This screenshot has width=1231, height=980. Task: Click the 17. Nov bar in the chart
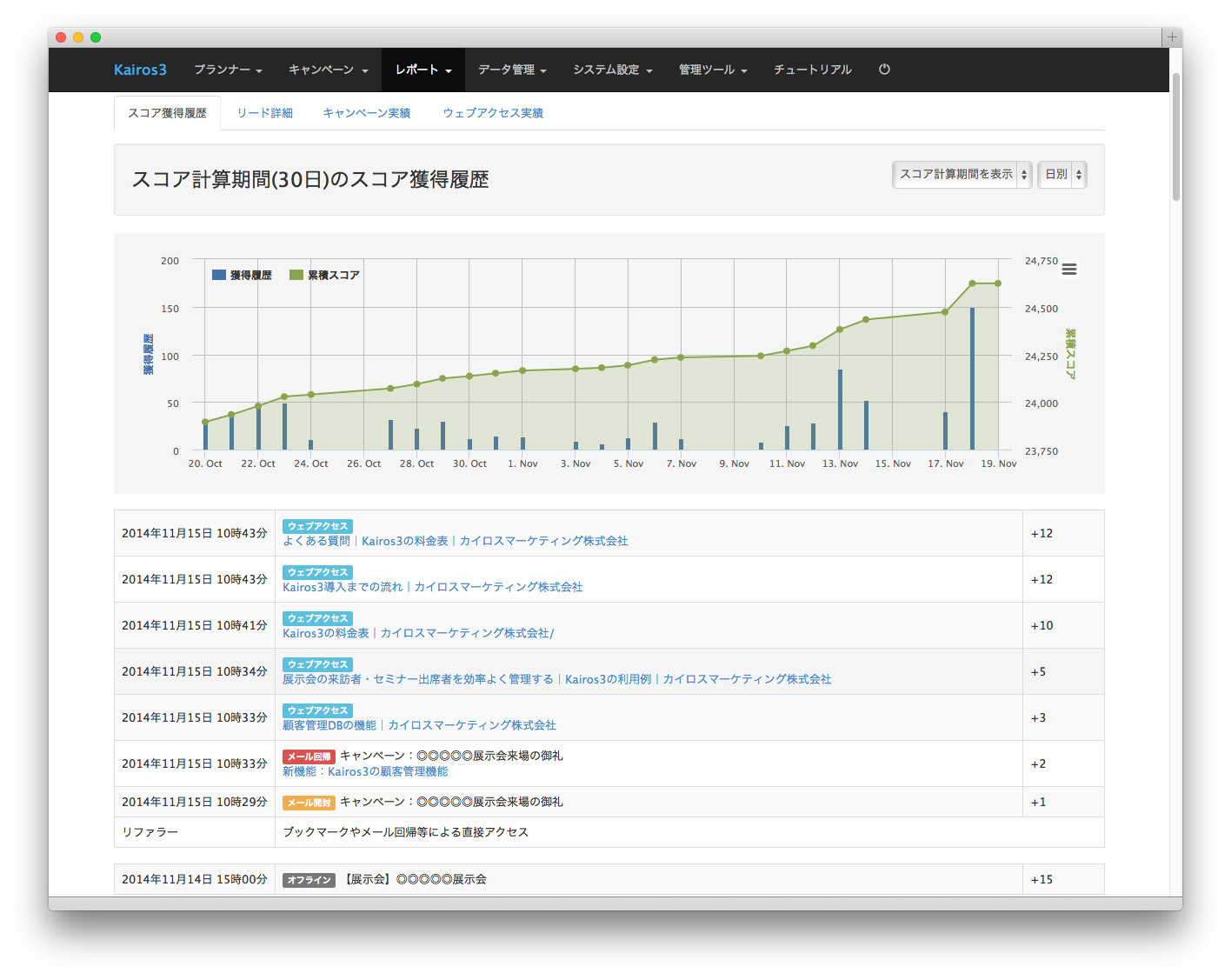[x=946, y=431]
